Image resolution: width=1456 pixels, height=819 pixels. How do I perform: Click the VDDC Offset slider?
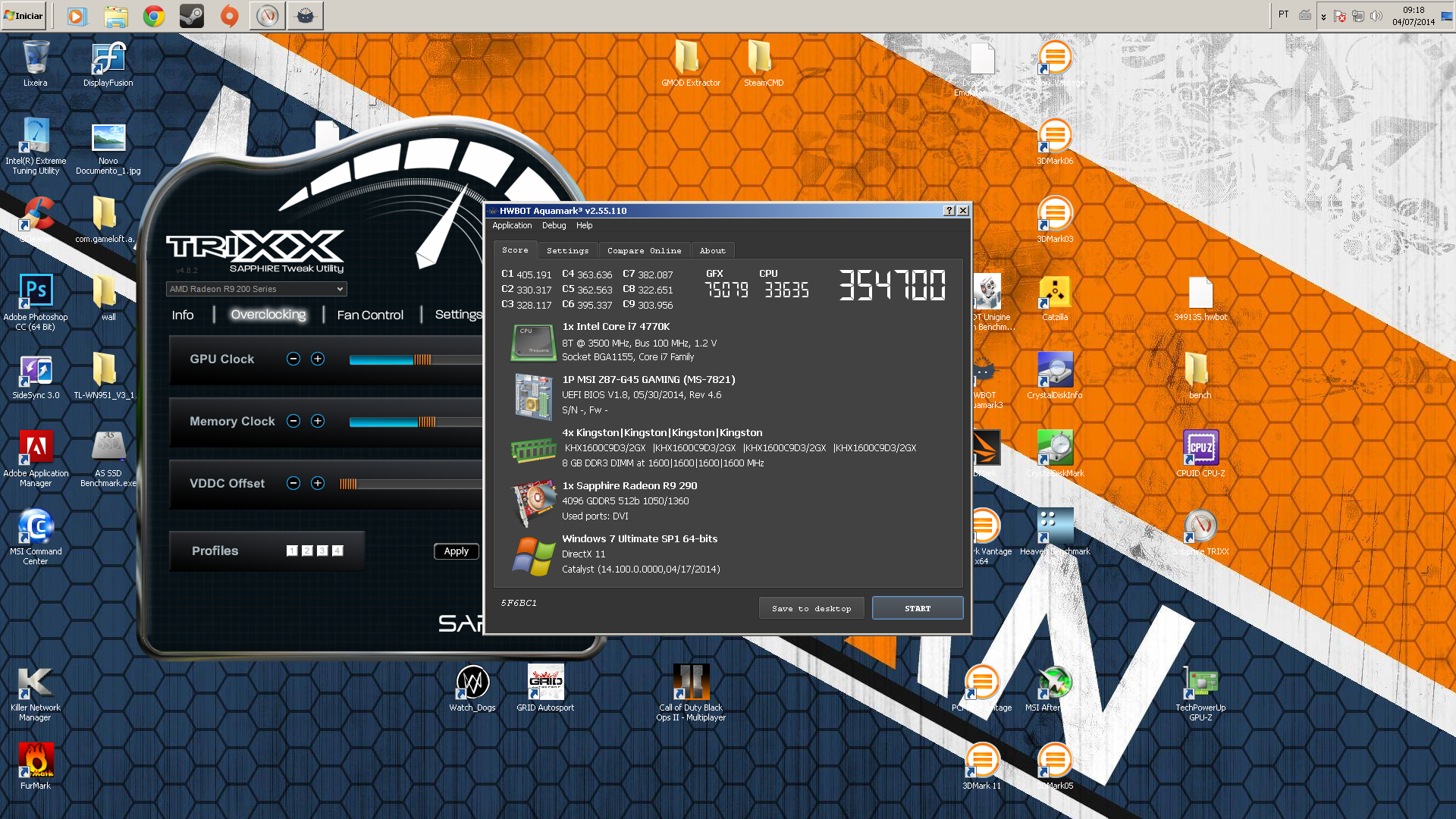coord(411,484)
